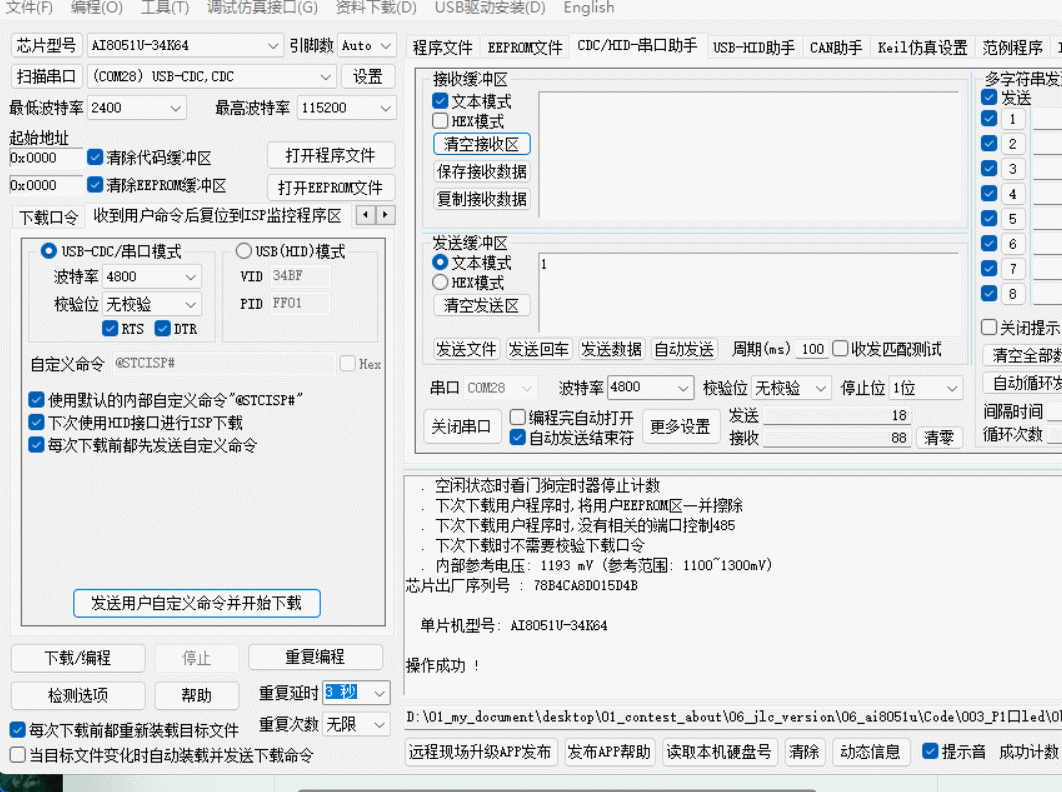Click 打开程序文件 button
The height and width of the screenshot is (792, 1062).
pos(331,156)
